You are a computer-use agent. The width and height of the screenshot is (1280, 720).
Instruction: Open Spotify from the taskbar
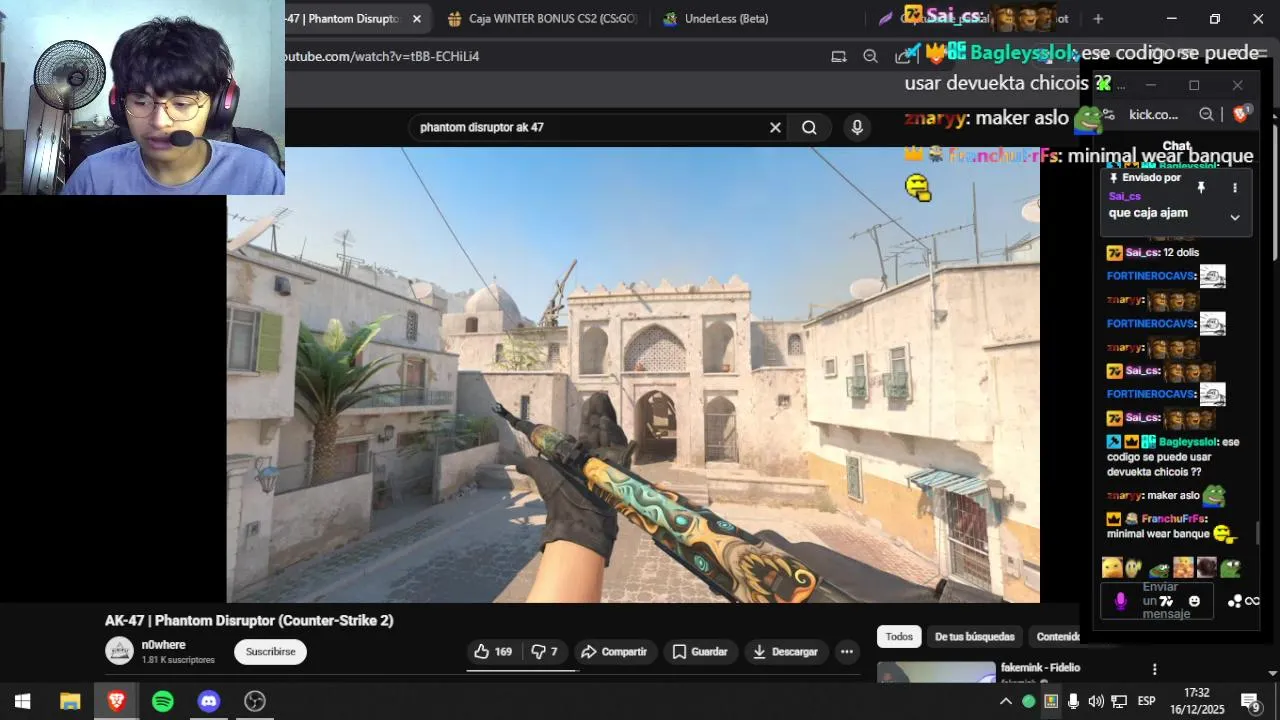[162, 701]
